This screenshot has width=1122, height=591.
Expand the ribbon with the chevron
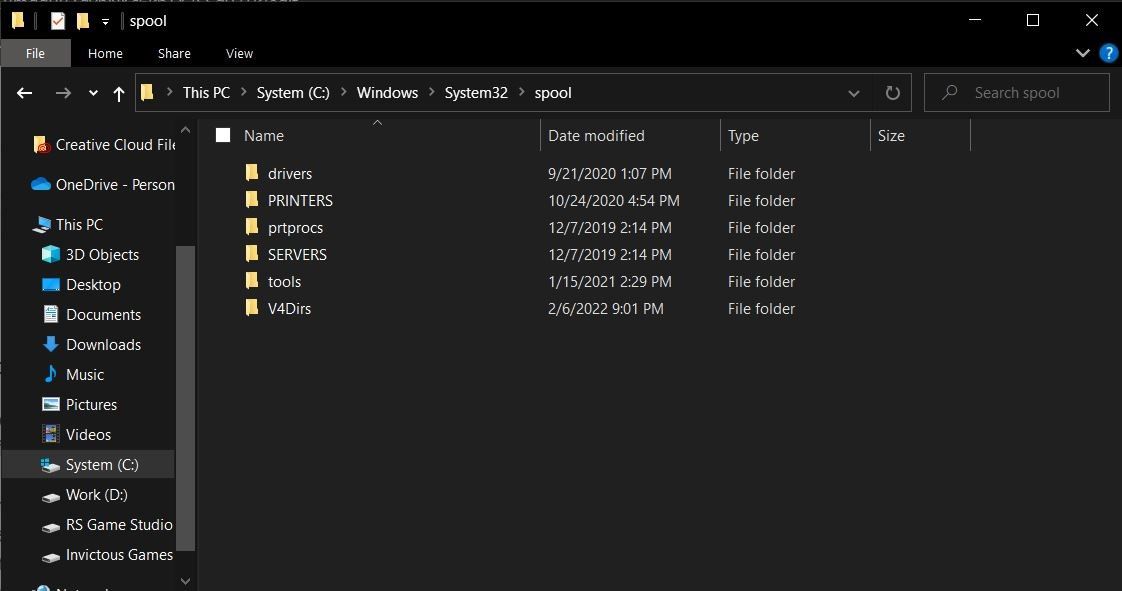pyautogui.click(x=1082, y=53)
